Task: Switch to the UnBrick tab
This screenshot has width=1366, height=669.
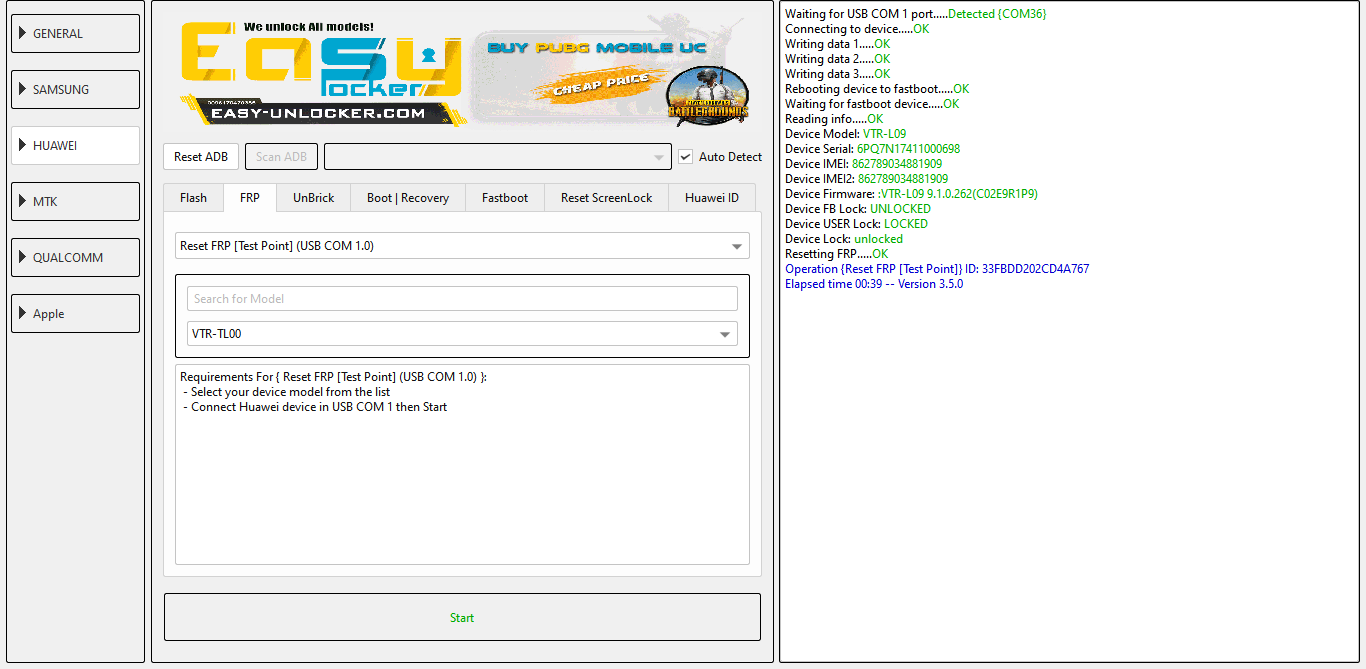Action: tap(314, 198)
